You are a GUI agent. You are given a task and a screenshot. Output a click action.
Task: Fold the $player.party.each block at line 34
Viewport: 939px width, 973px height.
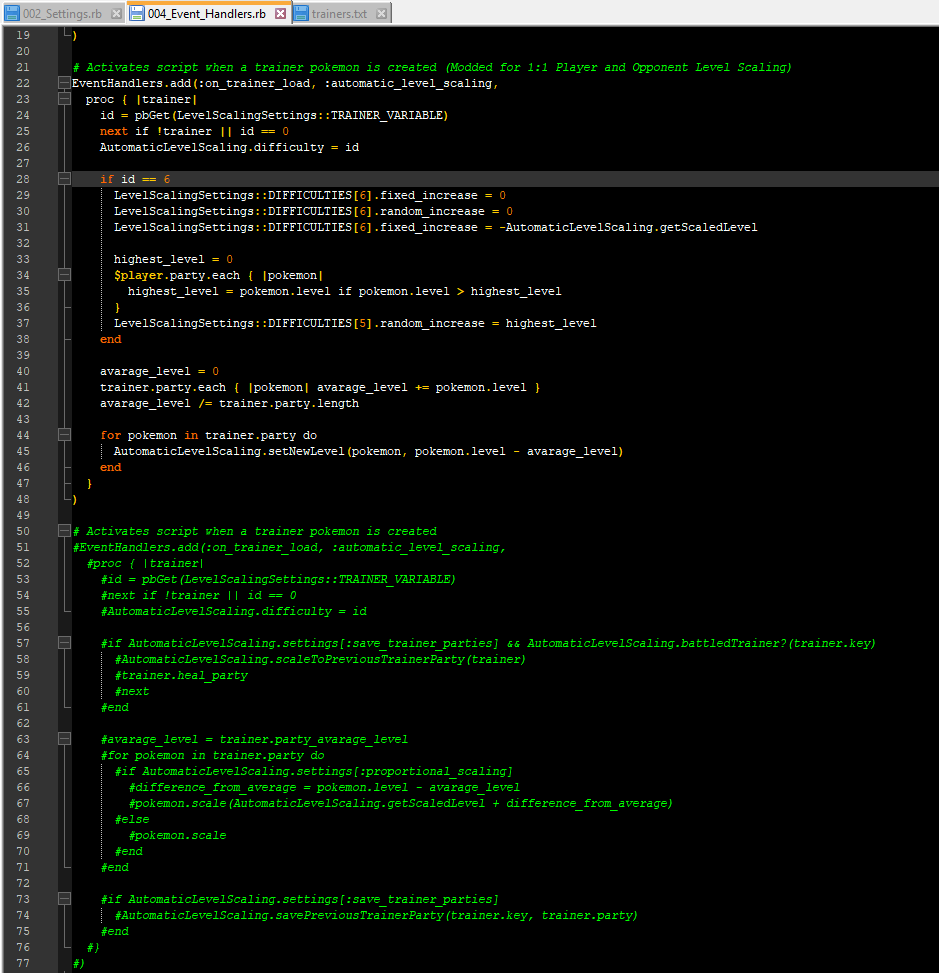coord(64,275)
